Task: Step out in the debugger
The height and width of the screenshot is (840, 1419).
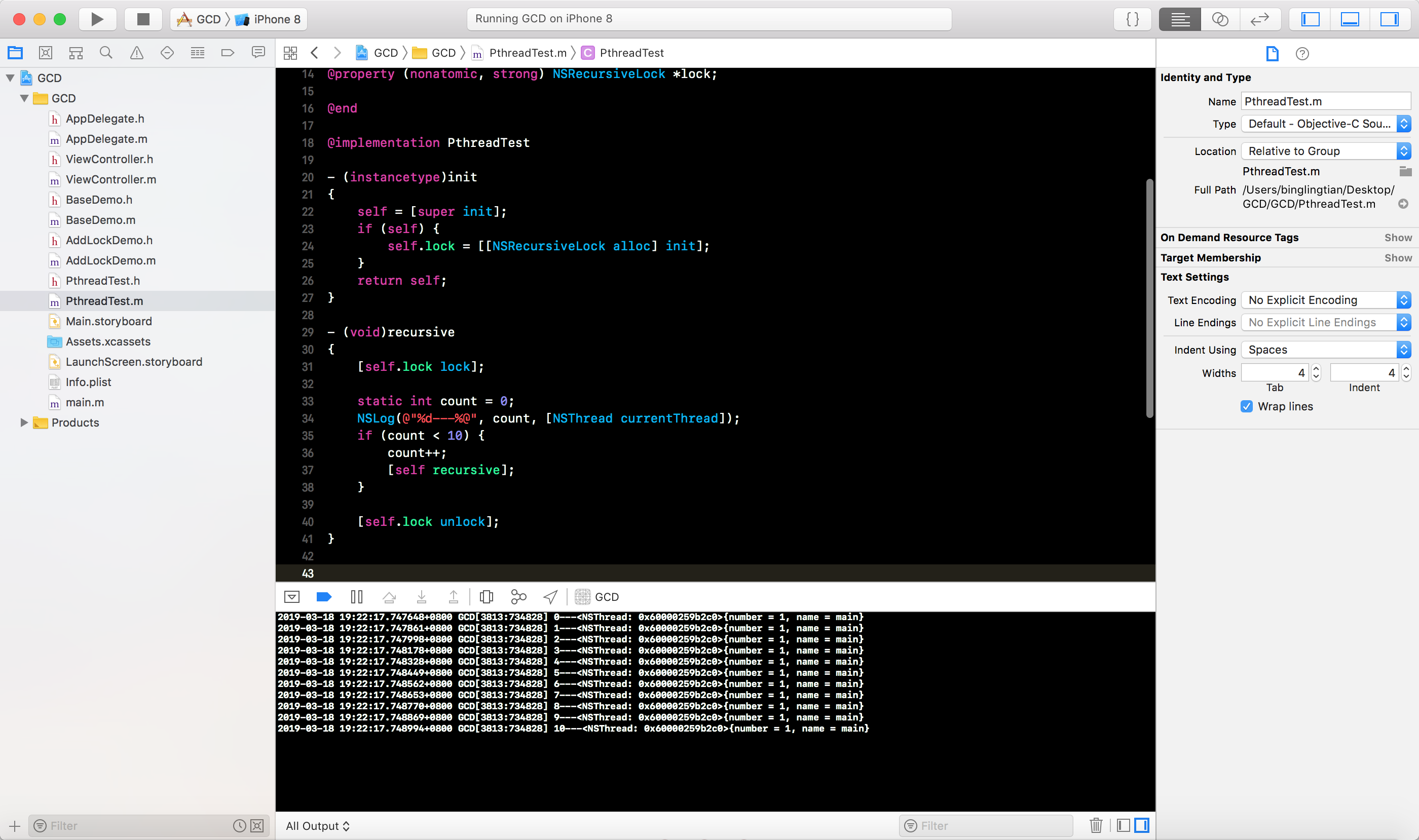Action: 454,597
